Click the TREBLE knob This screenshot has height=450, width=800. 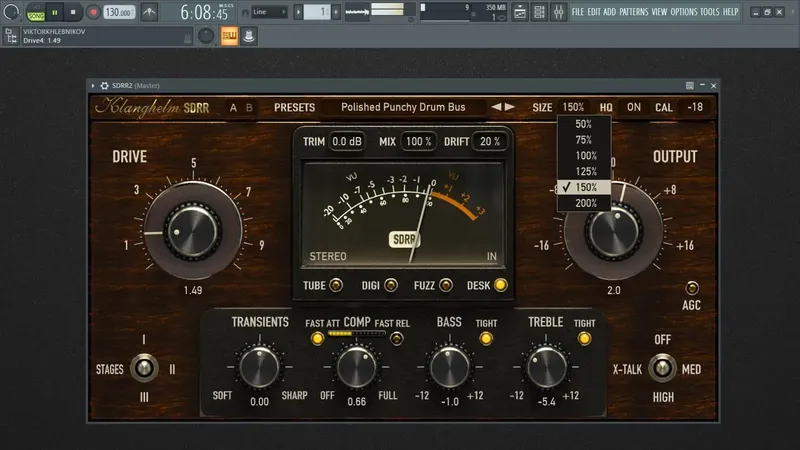click(546, 367)
